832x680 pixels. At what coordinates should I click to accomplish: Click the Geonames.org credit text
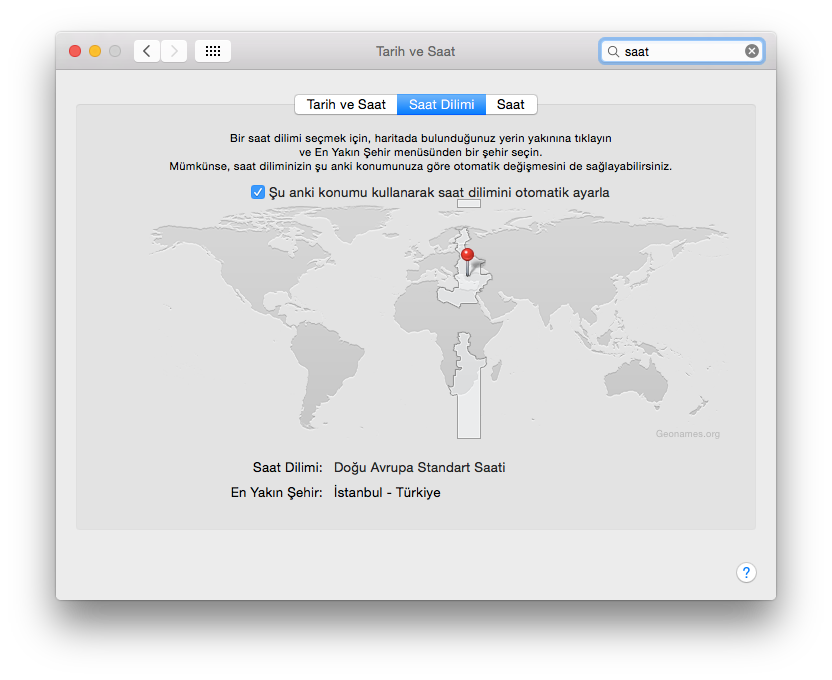pos(687,434)
